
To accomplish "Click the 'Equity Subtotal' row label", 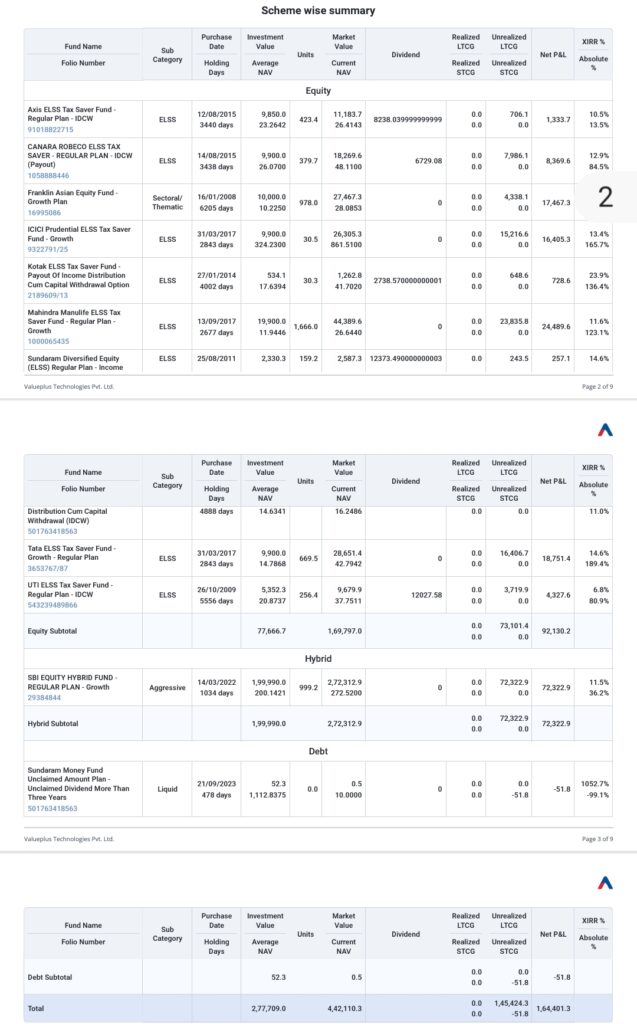I will coord(52,632).
